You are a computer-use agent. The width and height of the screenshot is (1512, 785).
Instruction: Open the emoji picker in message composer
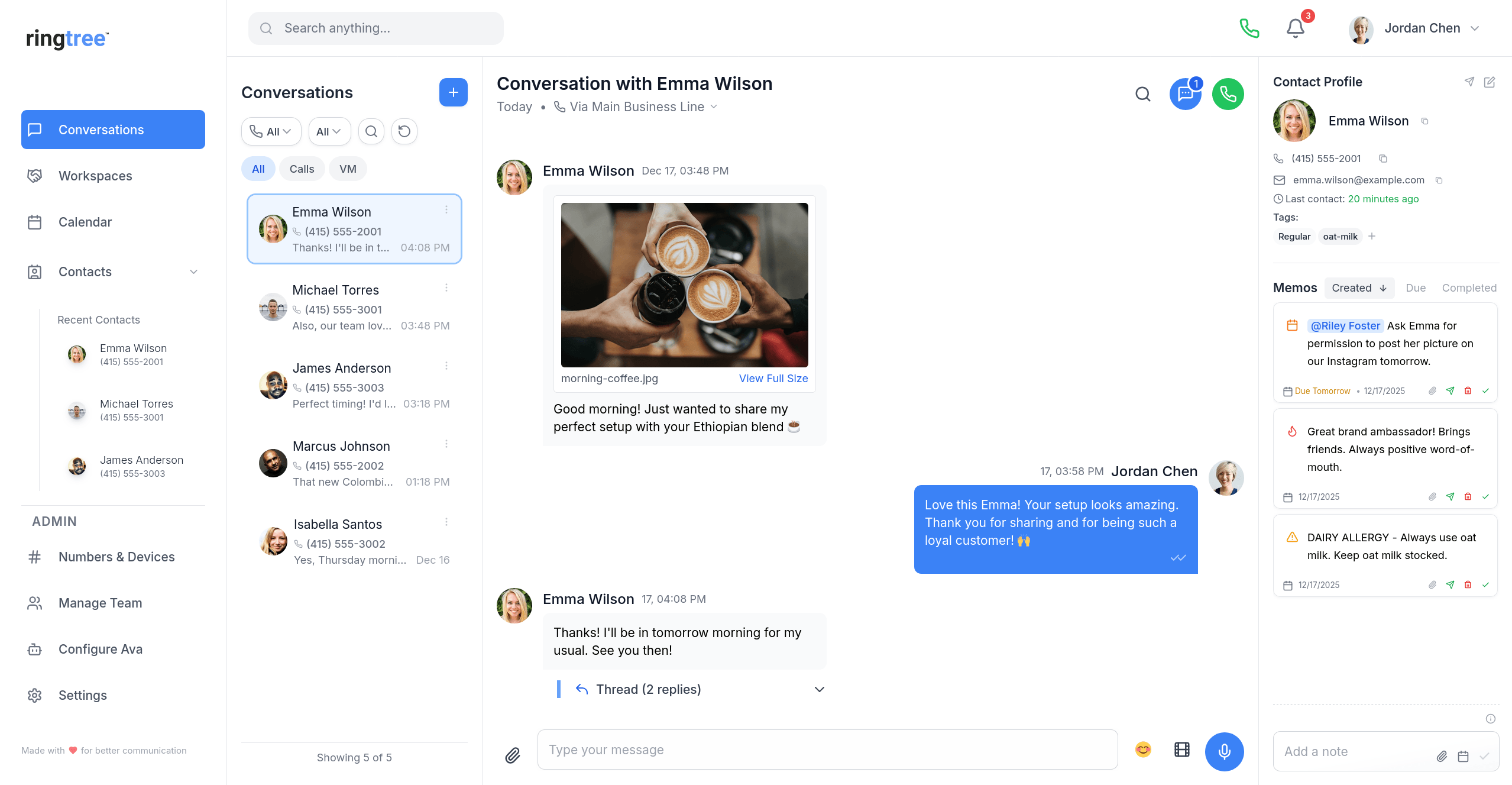pyautogui.click(x=1143, y=750)
